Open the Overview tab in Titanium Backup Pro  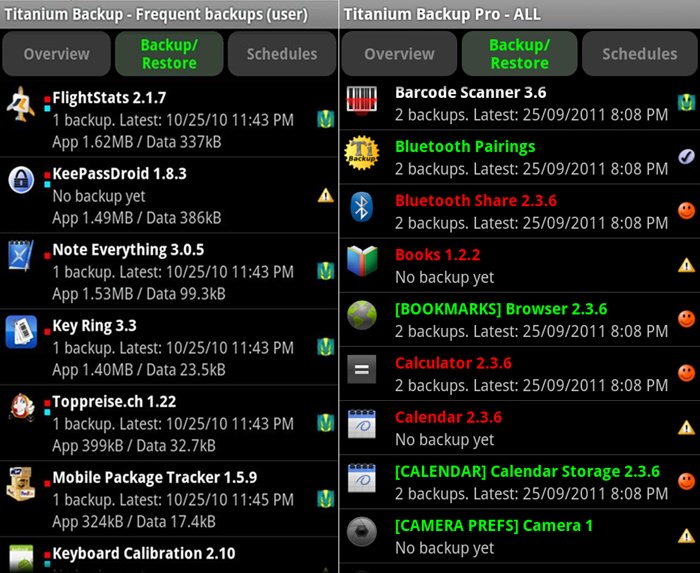pos(399,54)
